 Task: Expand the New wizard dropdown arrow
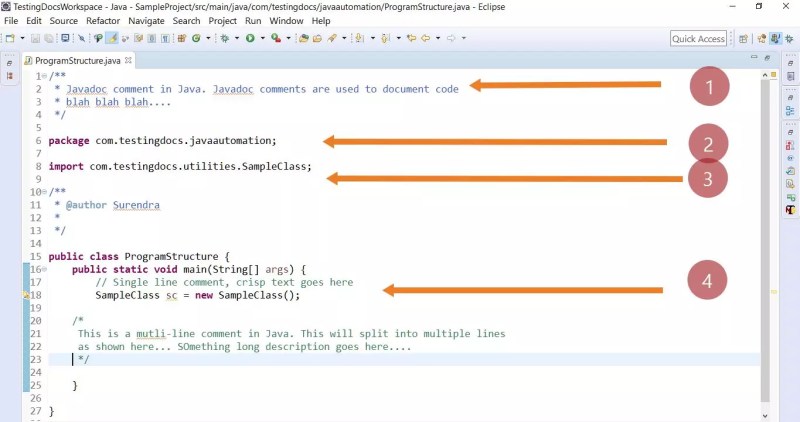(22, 38)
